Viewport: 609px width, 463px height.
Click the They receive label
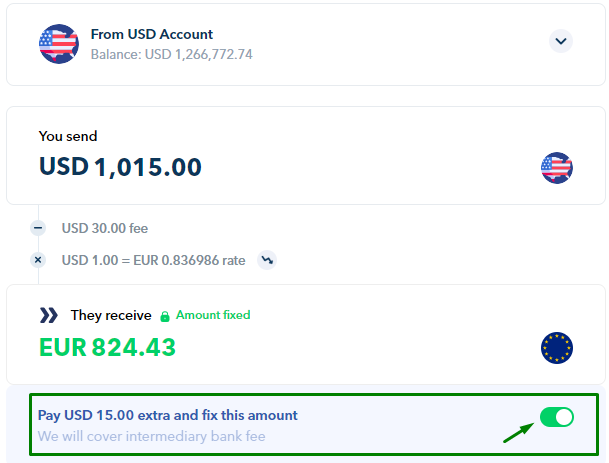pyautogui.click(x=111, y=315)
